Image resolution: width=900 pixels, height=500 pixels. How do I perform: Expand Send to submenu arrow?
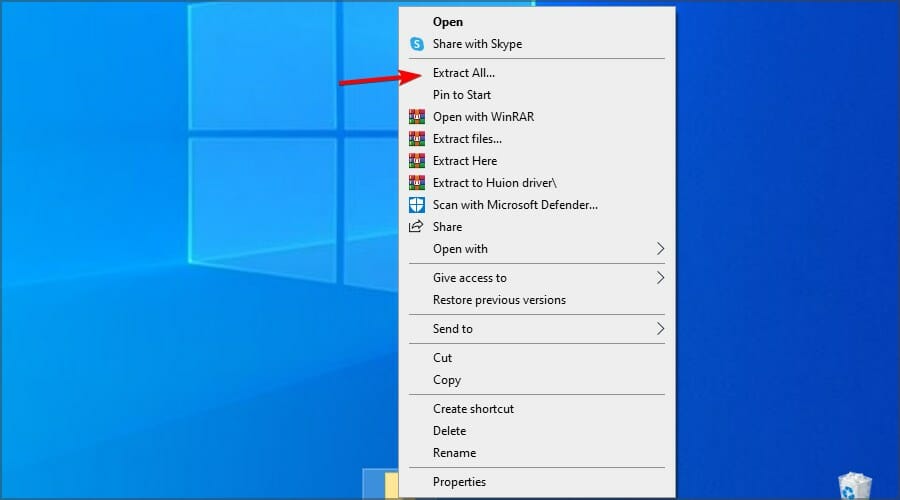coord(660,329)
